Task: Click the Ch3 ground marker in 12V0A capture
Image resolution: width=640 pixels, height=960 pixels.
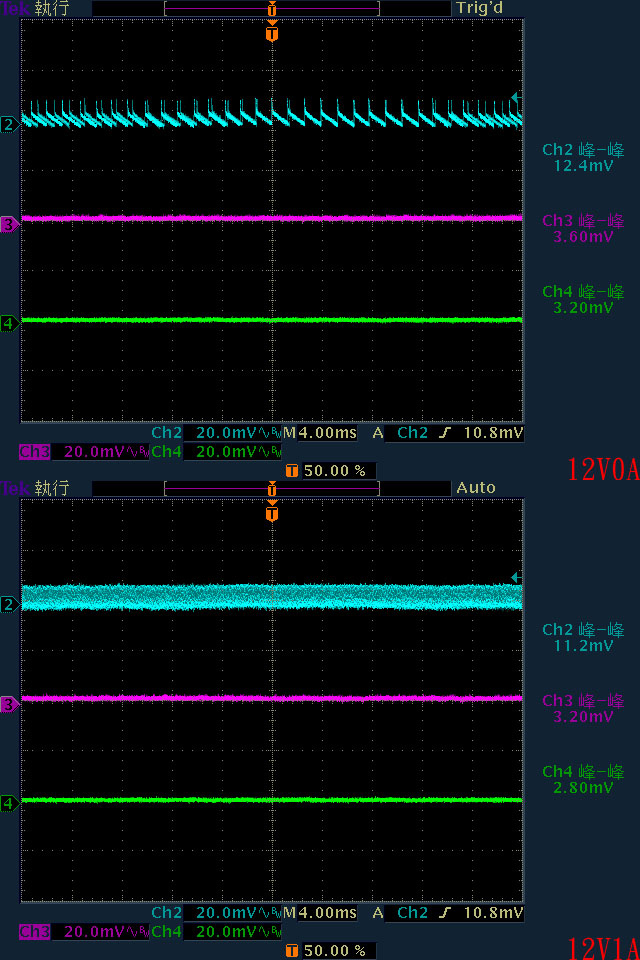Action: (x=9, y=225)
